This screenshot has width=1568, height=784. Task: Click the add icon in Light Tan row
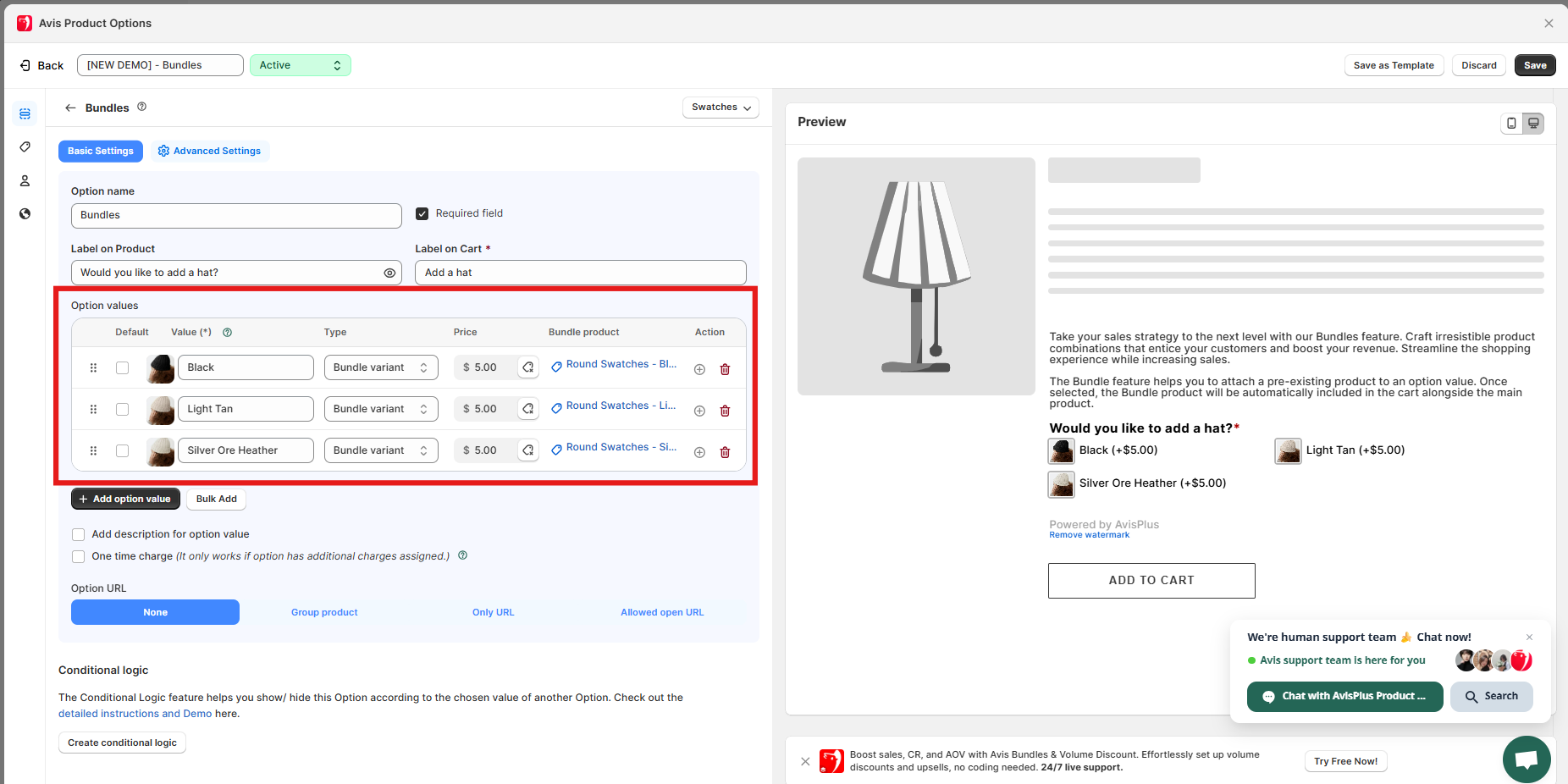point(699,411)
